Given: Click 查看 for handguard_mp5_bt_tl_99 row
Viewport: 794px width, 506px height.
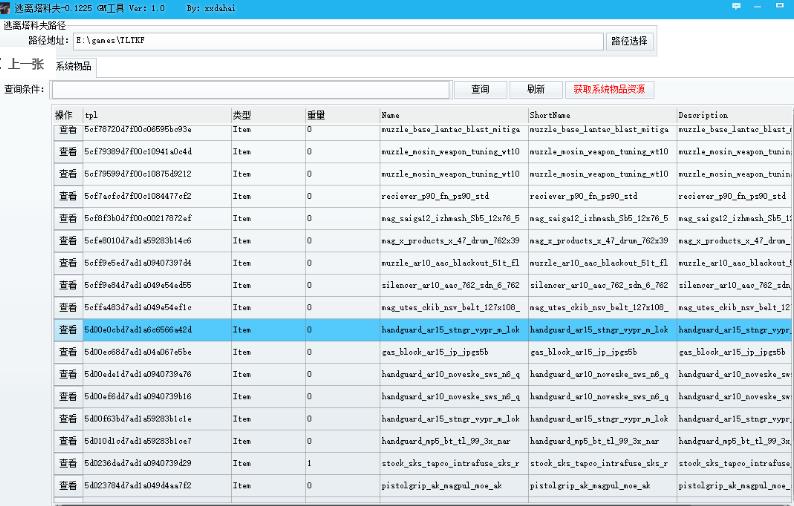Looking at the screenshot, I should point(68,441).
